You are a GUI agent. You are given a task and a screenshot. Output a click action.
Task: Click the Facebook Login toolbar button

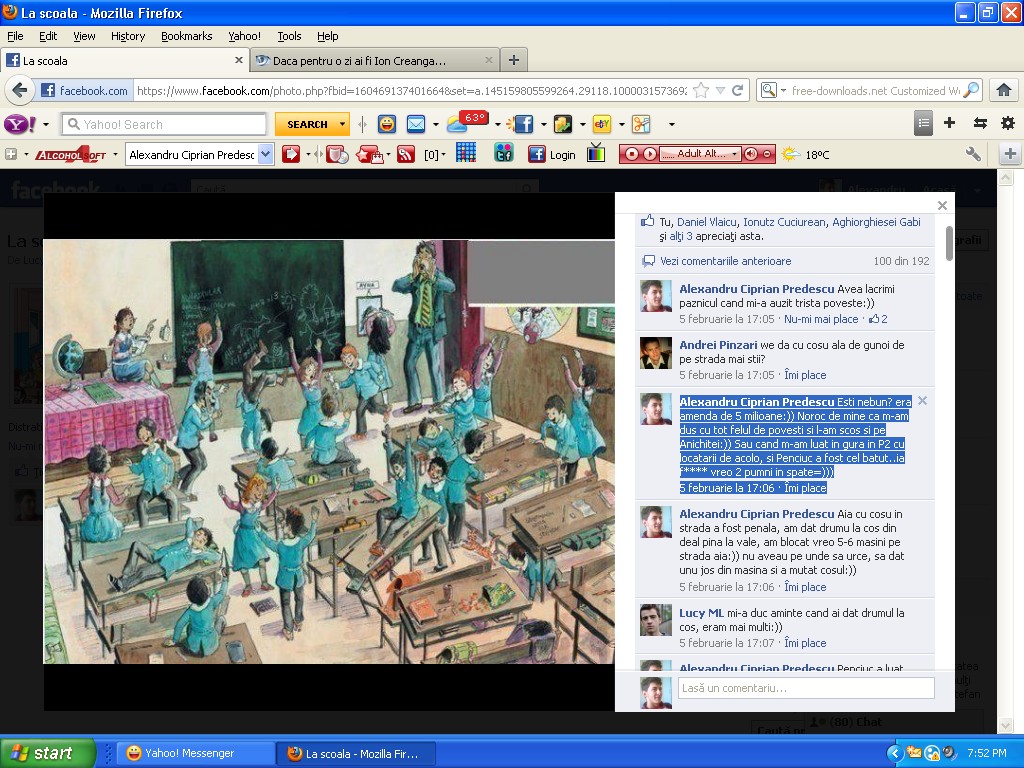pyautogui.click(x=552, y=154)
